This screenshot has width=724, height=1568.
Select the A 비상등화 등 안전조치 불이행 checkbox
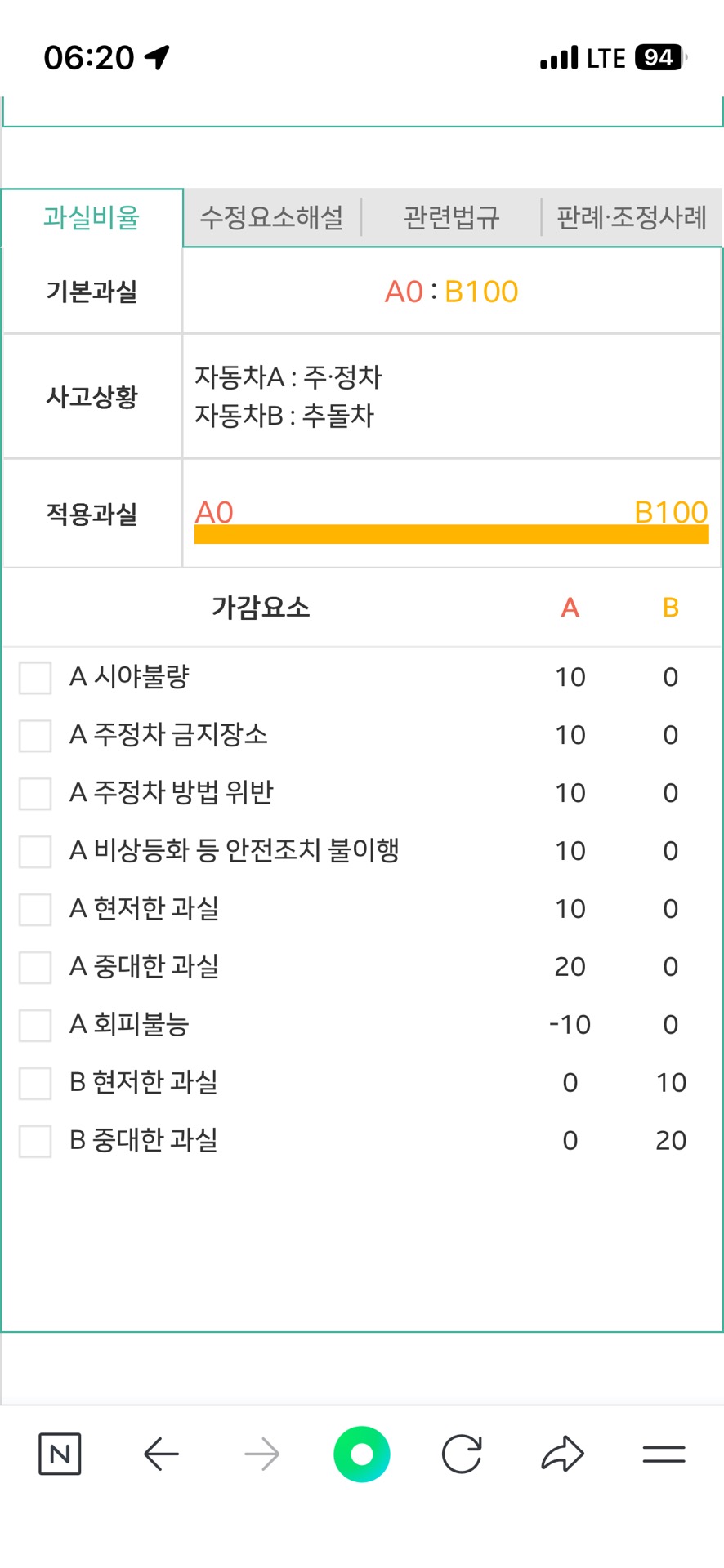[35, 851]
